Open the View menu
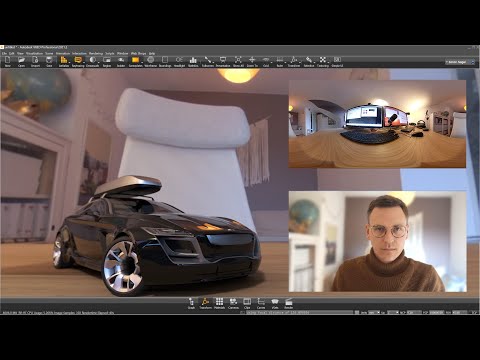 [20, 53]
